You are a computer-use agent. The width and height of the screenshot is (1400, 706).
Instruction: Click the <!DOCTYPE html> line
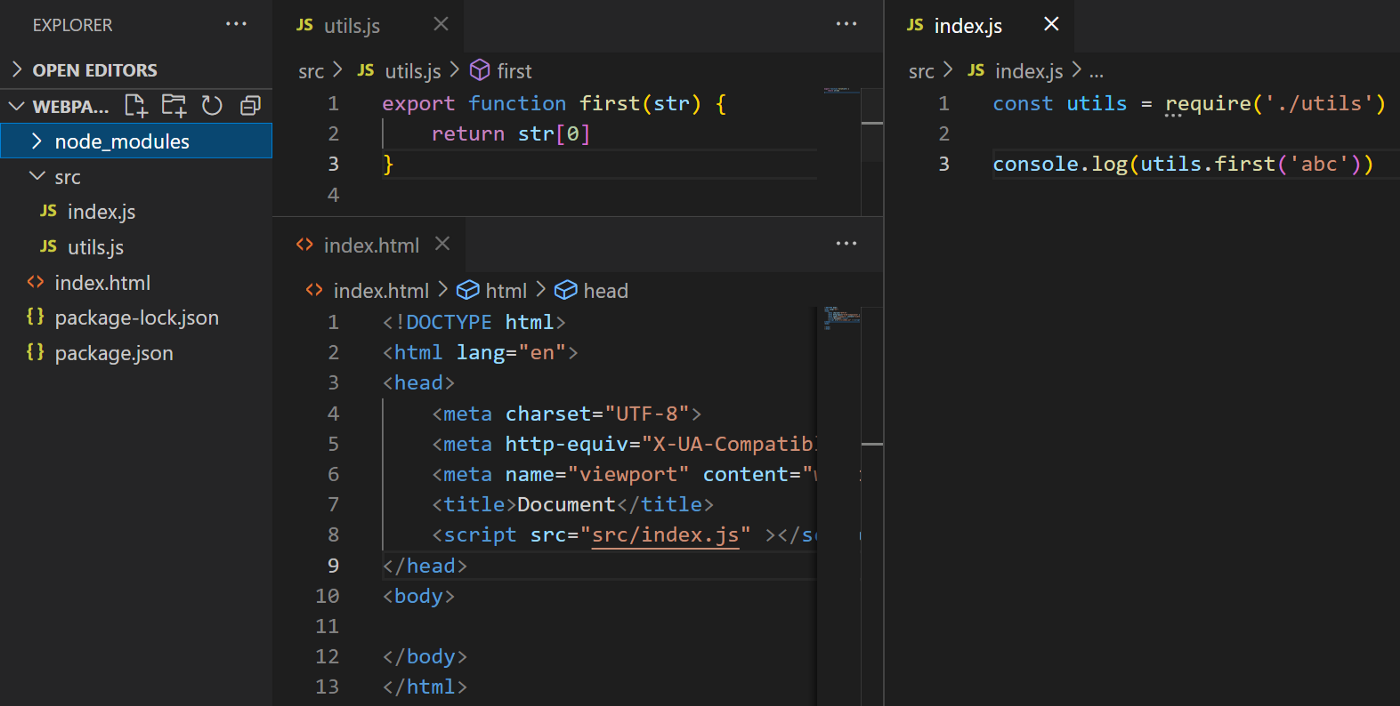pos(474,322)
